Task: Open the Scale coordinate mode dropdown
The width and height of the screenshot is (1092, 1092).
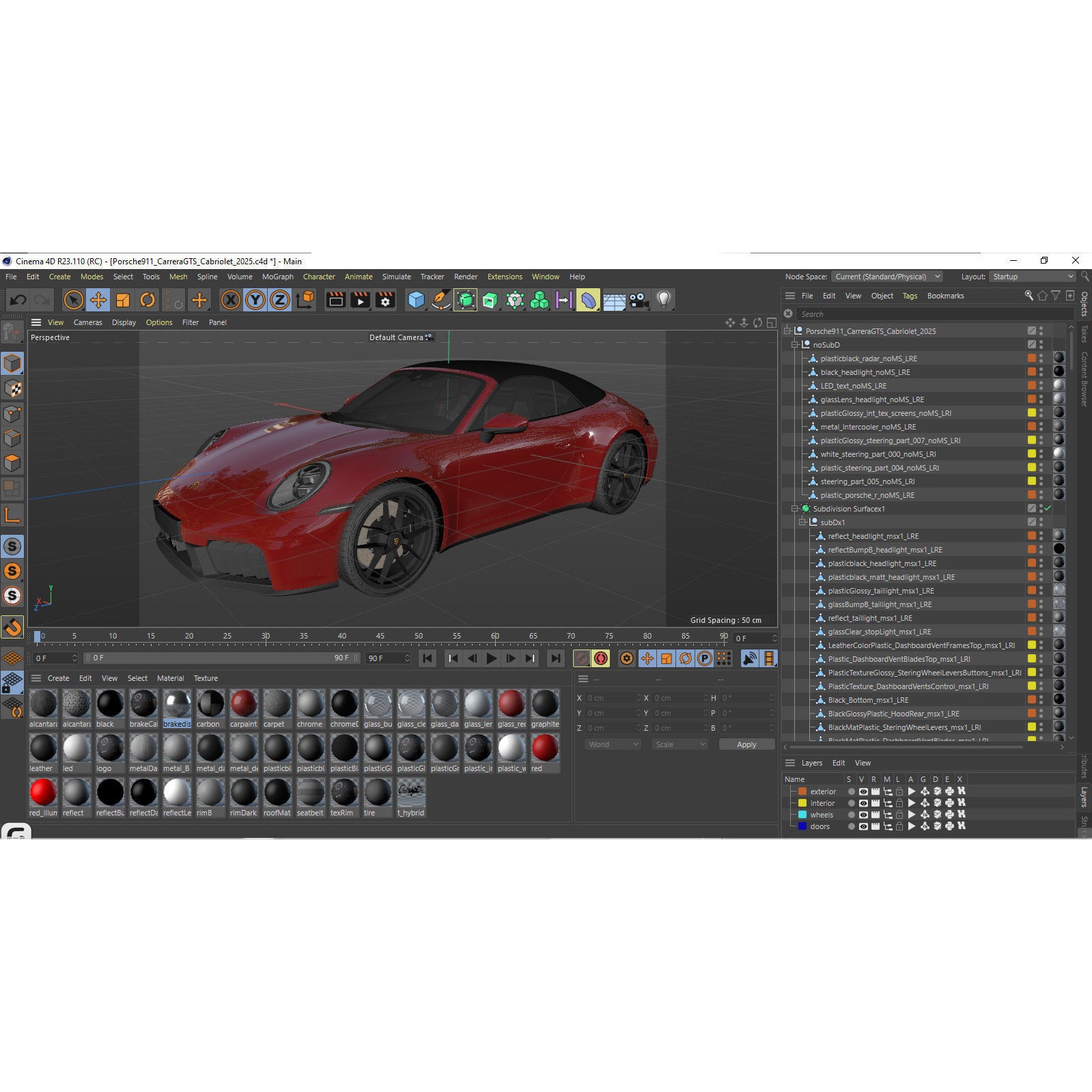Action: pos(679,744)
